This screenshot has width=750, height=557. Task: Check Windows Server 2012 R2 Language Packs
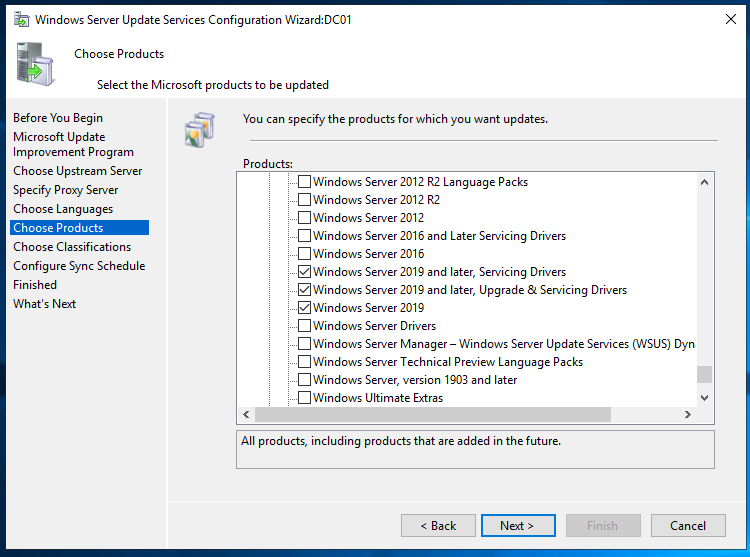[304, 182]
